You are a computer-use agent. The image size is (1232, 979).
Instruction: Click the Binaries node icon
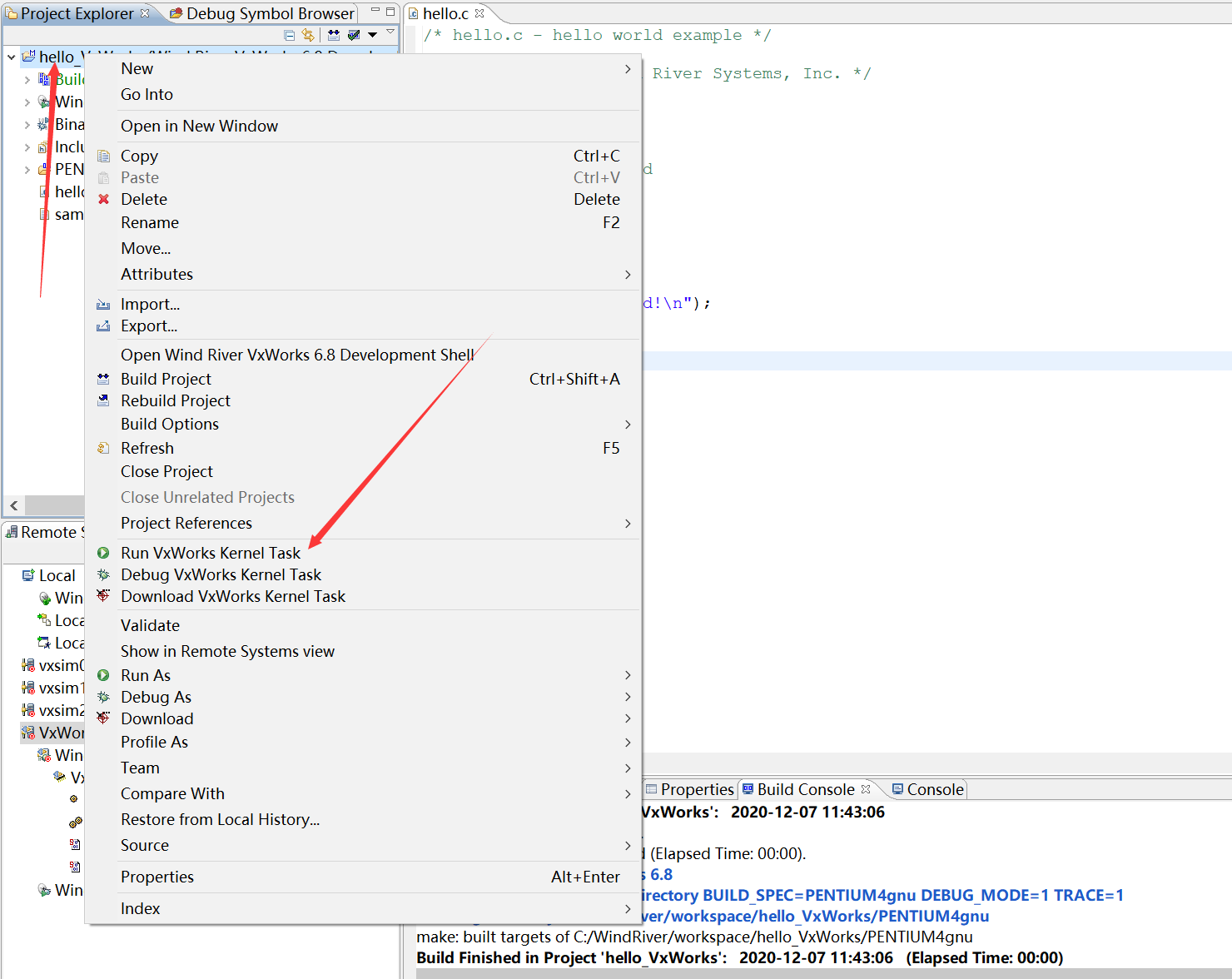[x=45, y=124]
